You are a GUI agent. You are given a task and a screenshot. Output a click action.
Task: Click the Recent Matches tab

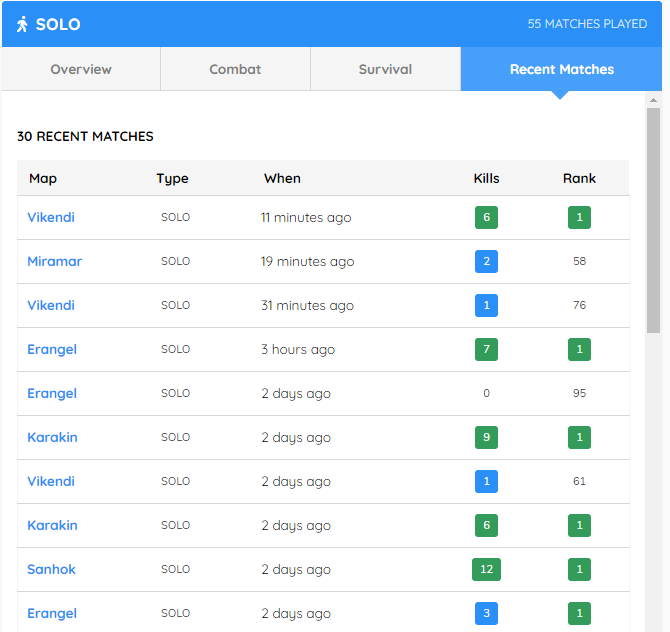click(561, 69)
